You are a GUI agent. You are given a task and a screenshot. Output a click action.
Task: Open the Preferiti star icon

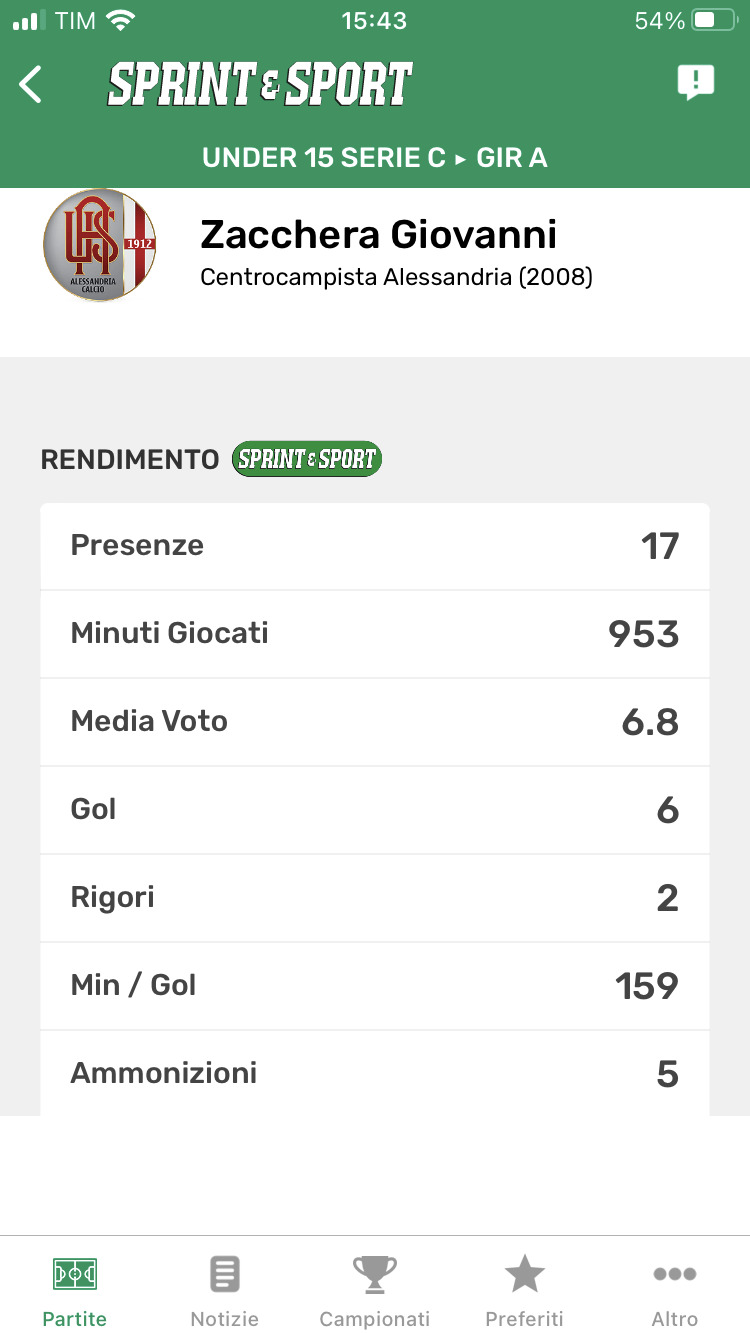(x=524, y=1274)
